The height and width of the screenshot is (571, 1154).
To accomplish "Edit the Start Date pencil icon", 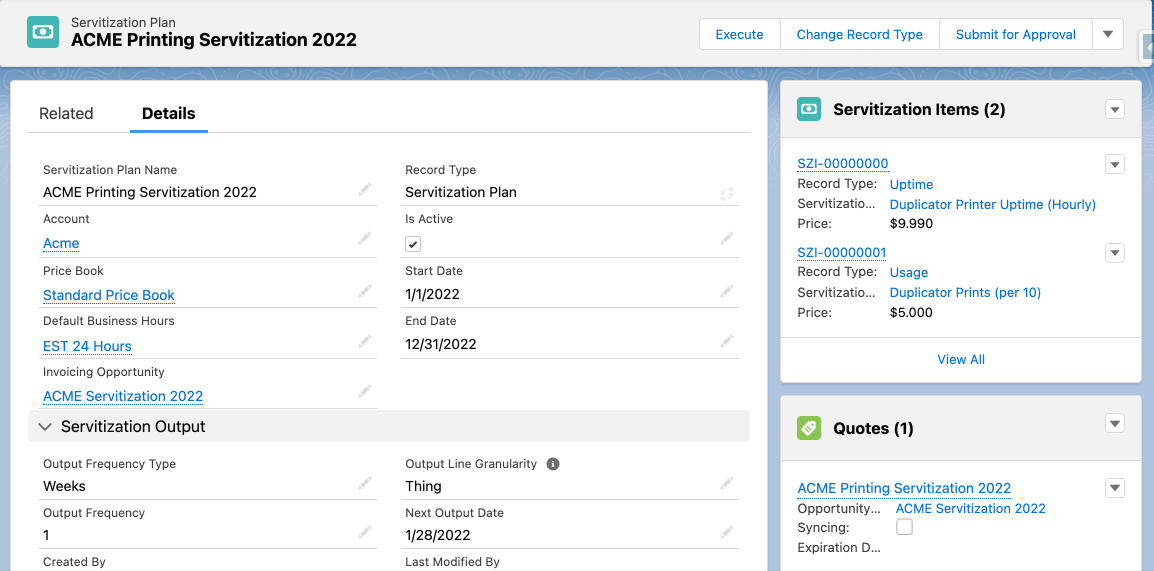I will tap(727, 291).
